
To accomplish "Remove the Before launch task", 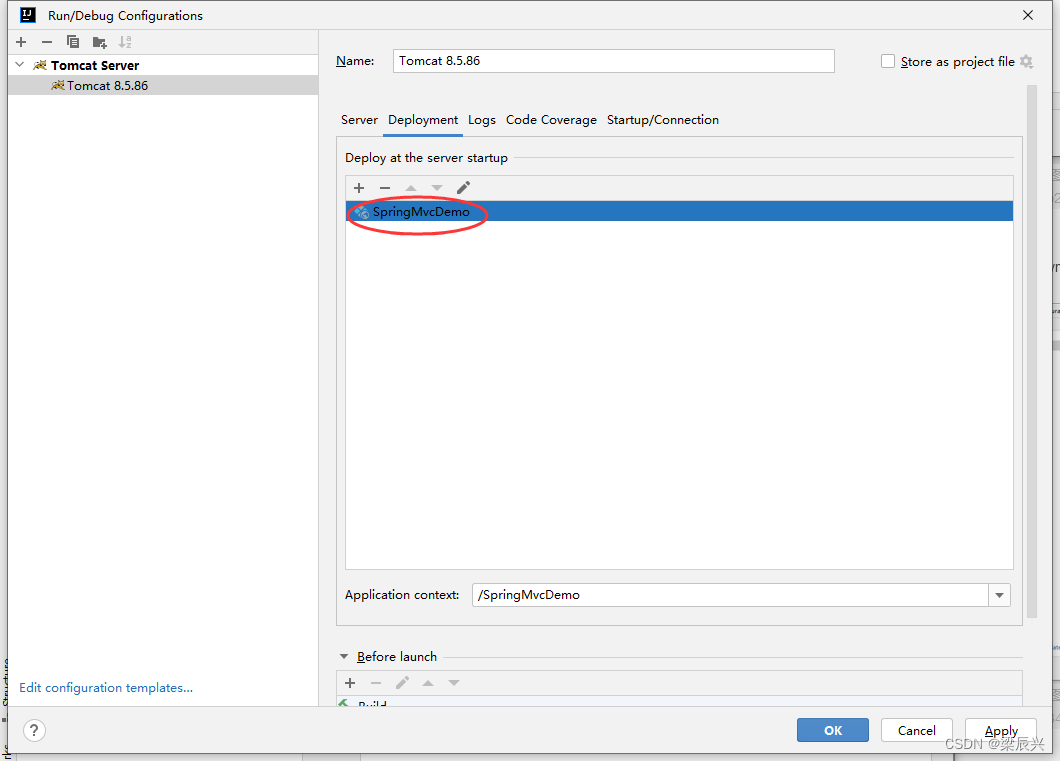I will (376, 683).
